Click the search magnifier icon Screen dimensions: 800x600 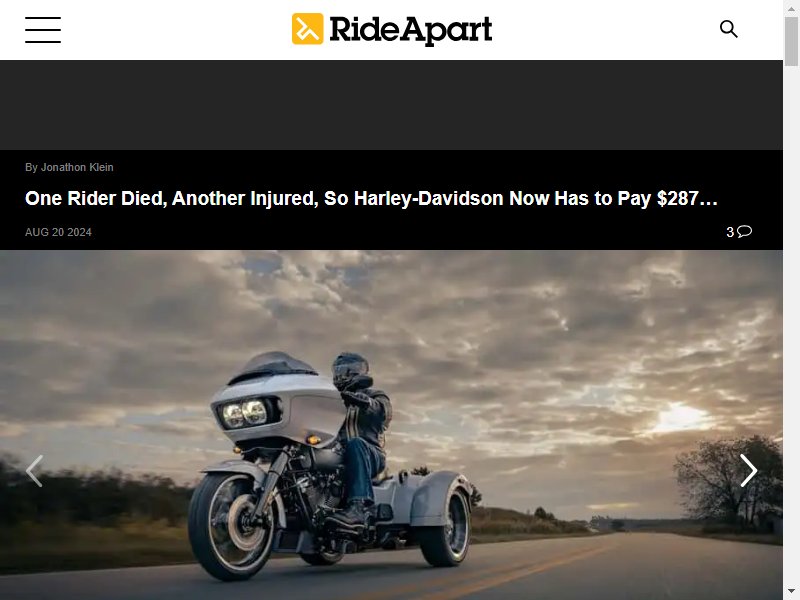[x=729, y=29]
